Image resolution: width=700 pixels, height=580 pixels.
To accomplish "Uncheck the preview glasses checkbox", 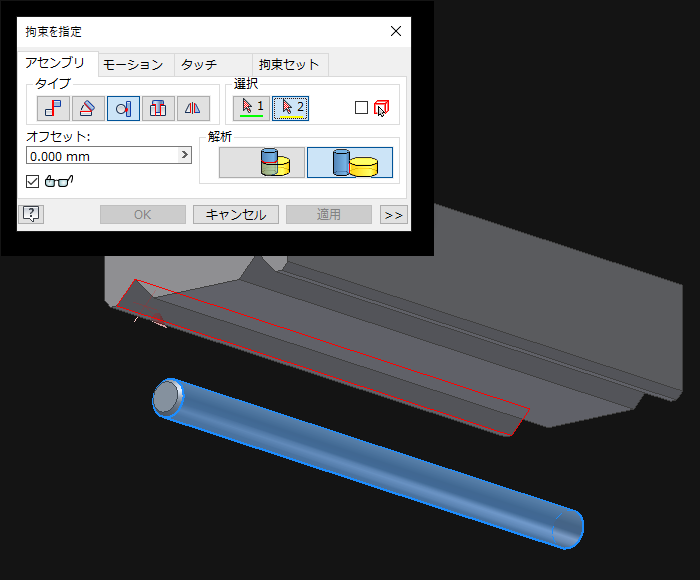I will pyautogui.click(x=33, y=181).
